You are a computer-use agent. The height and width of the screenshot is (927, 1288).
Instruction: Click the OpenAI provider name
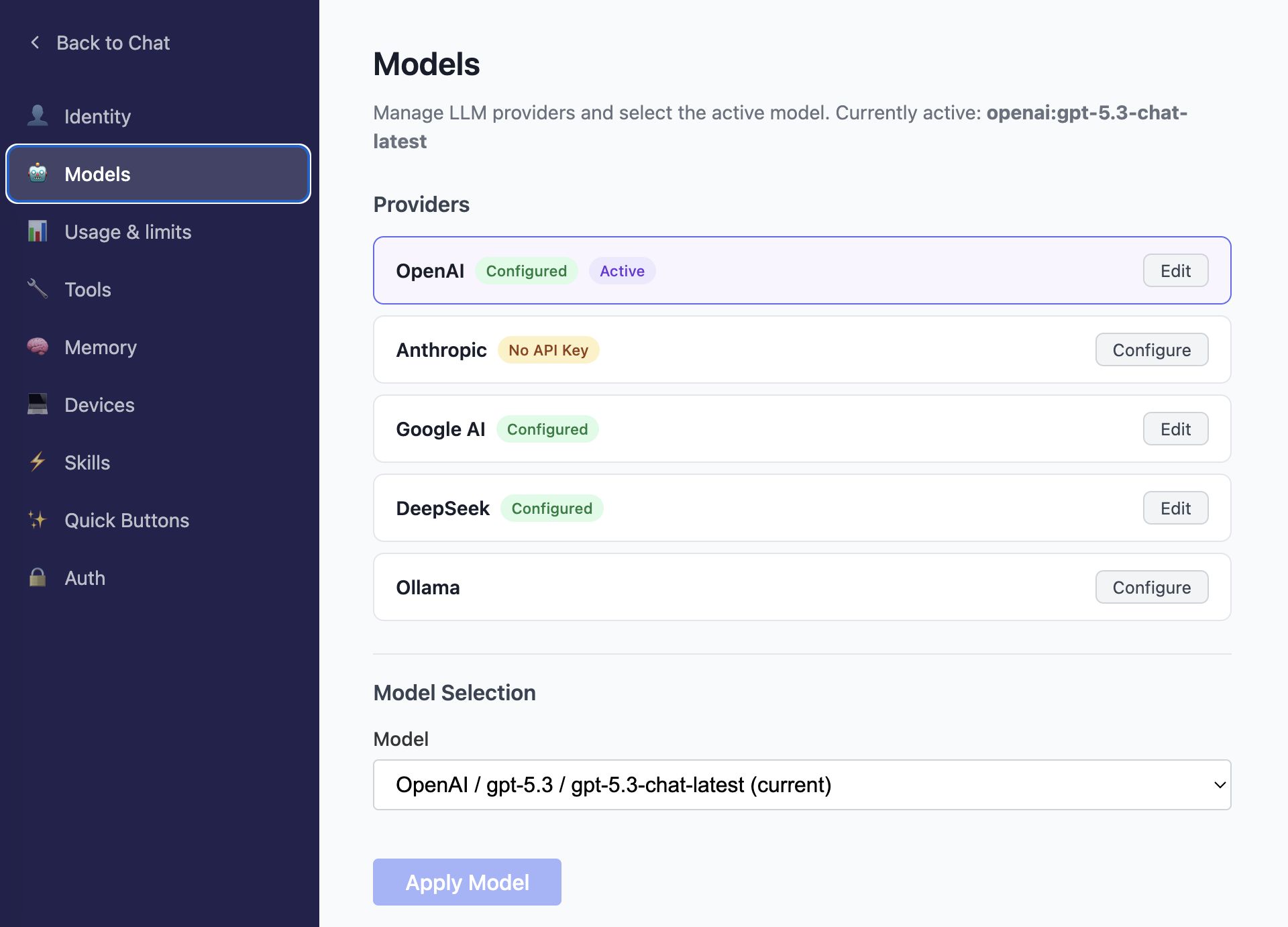tap(430, 271)
